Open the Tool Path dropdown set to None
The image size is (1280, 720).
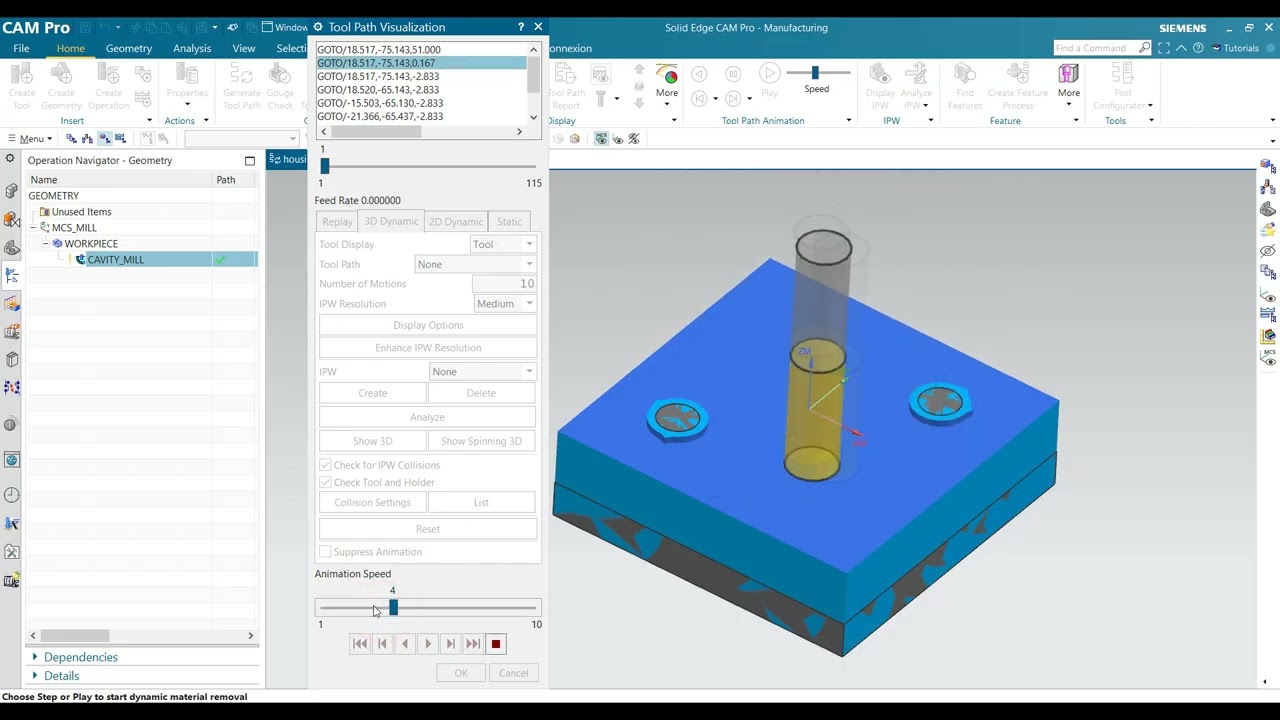[x=476, y=264]
